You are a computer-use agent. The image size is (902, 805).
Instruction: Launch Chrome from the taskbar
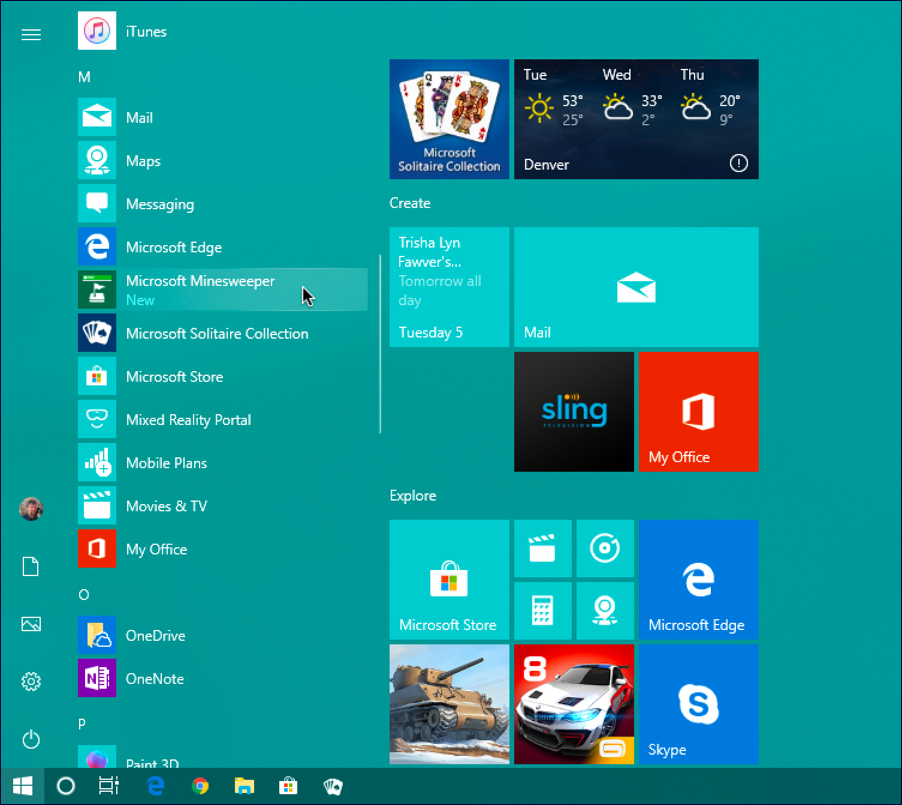[200, 786]
